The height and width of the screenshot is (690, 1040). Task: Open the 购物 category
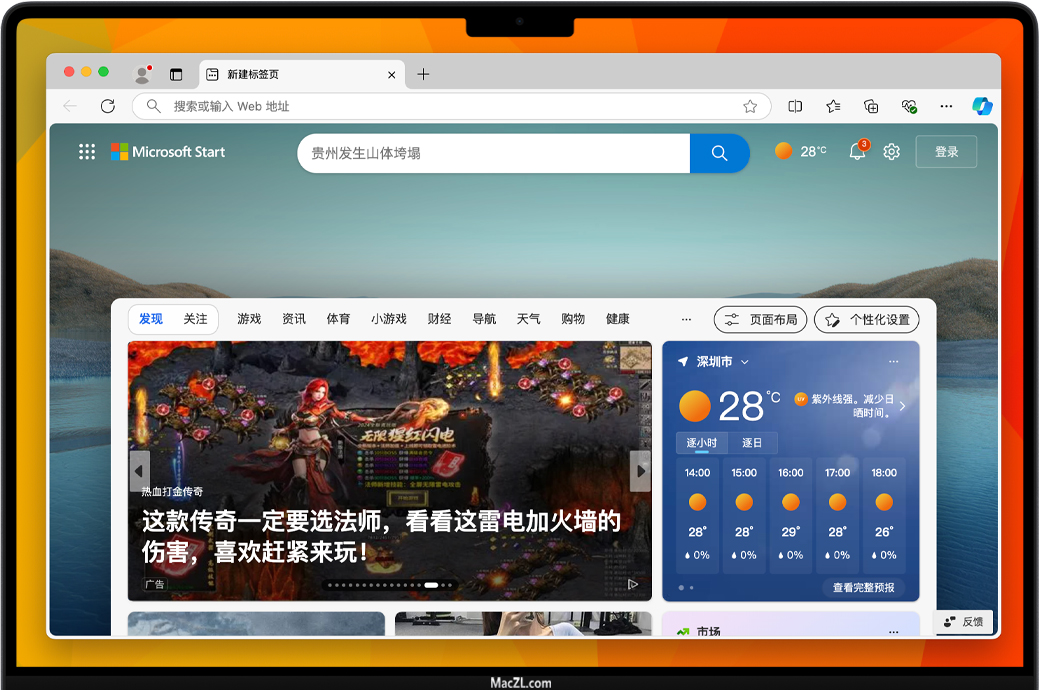click(x=573, y=319)
